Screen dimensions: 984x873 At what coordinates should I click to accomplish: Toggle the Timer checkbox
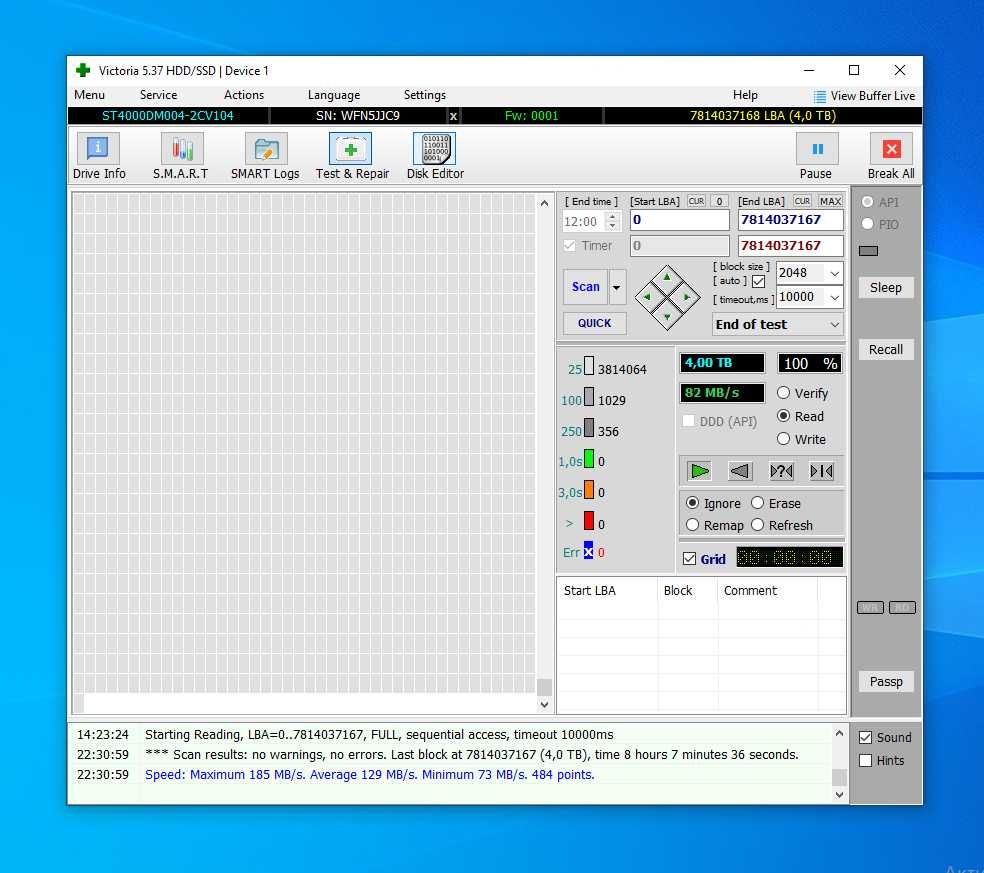[x=569, y=245]
